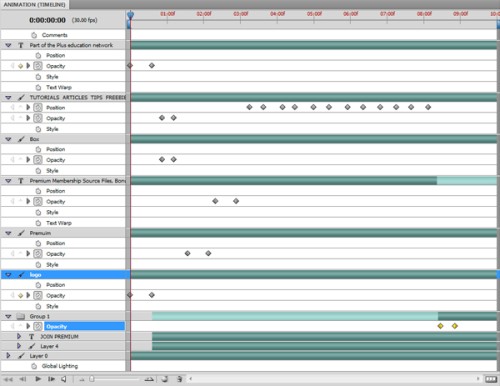Select the Box layer row
The image size is (500, 386).
pyautogui.click(x=63, y=139)
